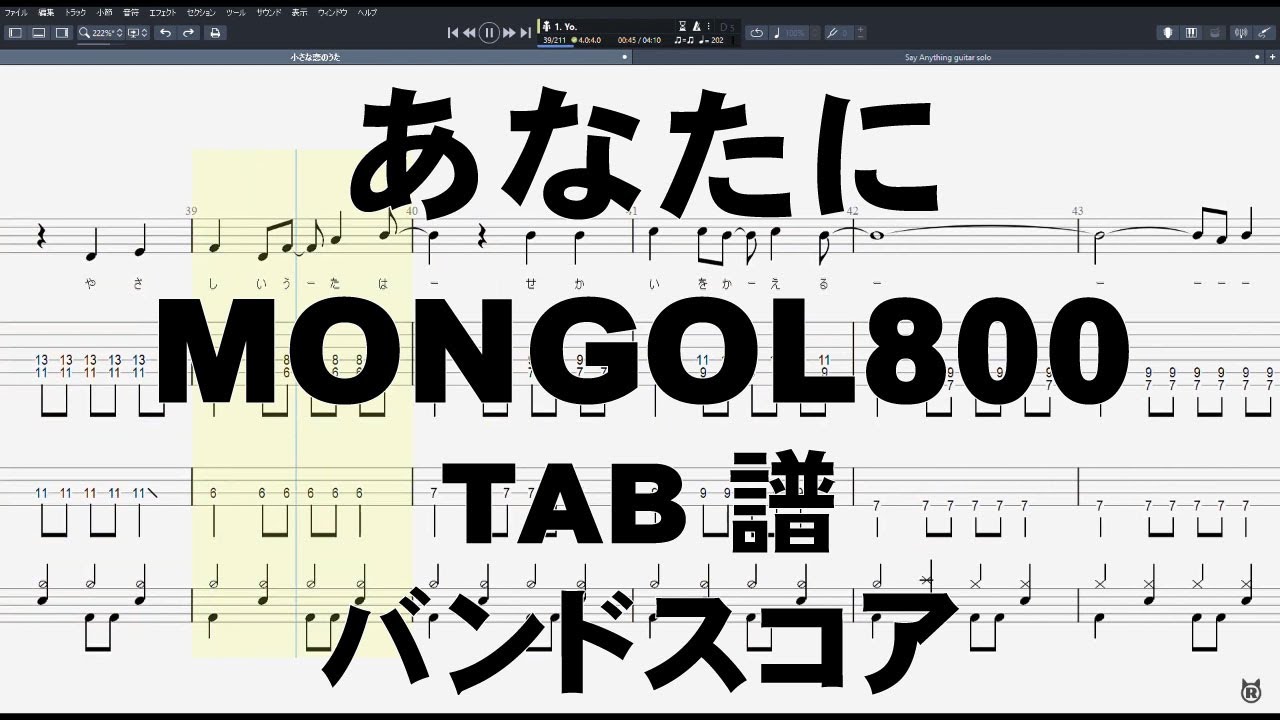The width and height of the screenshot is (1280, 720).
Task: Show the piano keyboard view
Action: [1191, 33]
